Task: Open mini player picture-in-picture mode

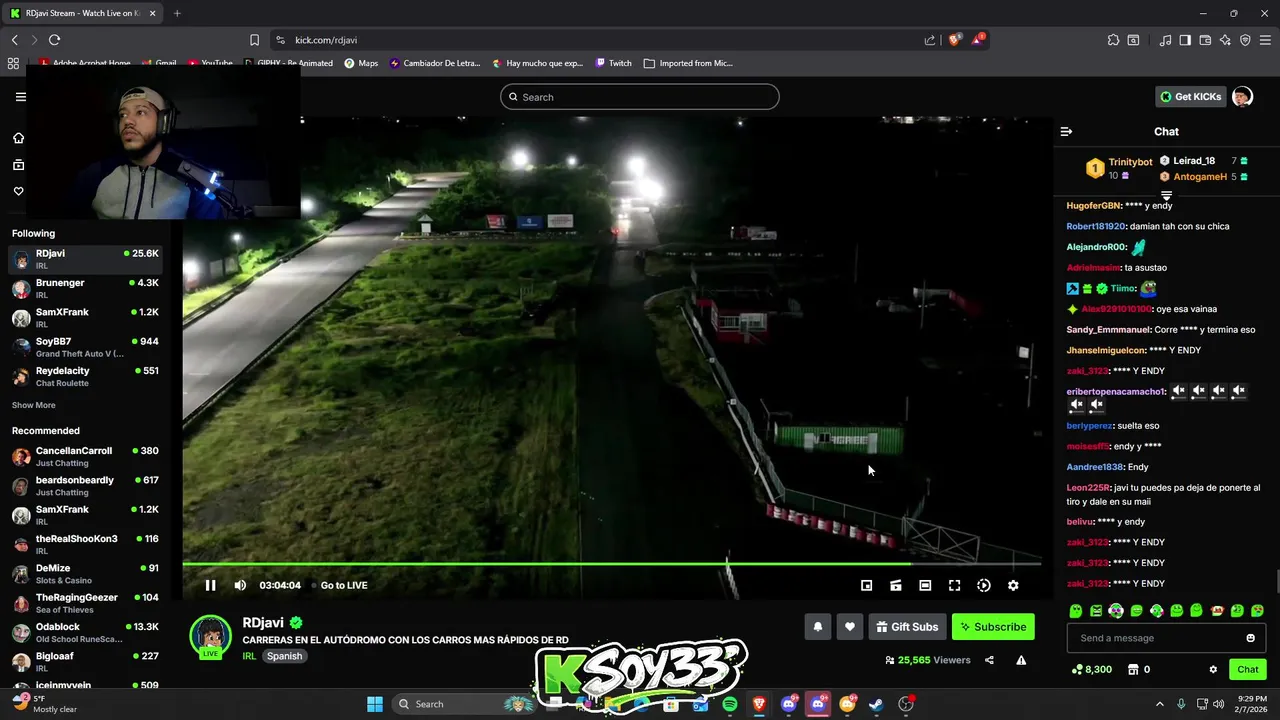Action: [867, 585]
